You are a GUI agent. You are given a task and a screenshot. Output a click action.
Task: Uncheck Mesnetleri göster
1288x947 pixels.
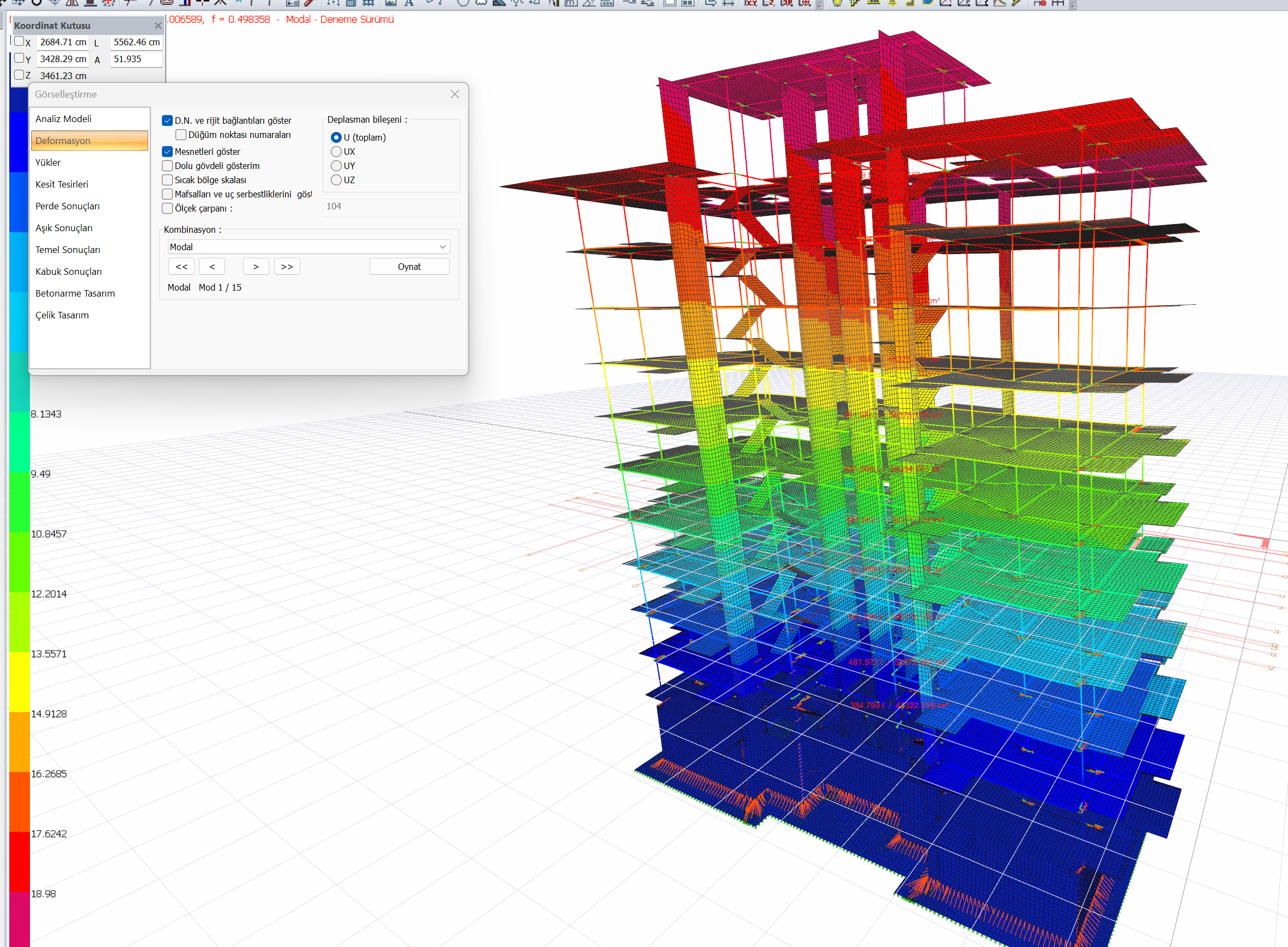point(167,152)
